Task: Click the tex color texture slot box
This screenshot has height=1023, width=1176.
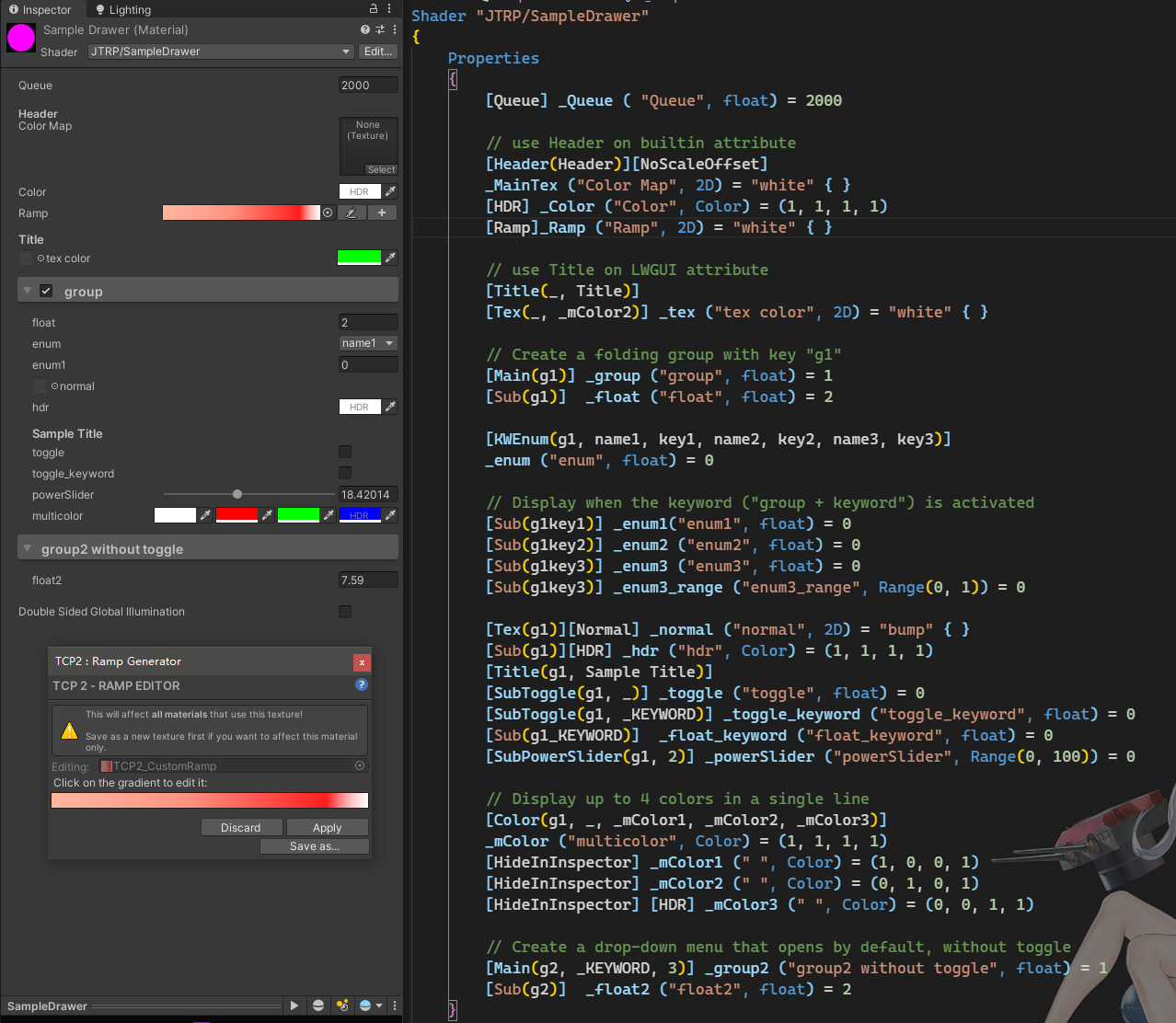Action: coord(26,259)
